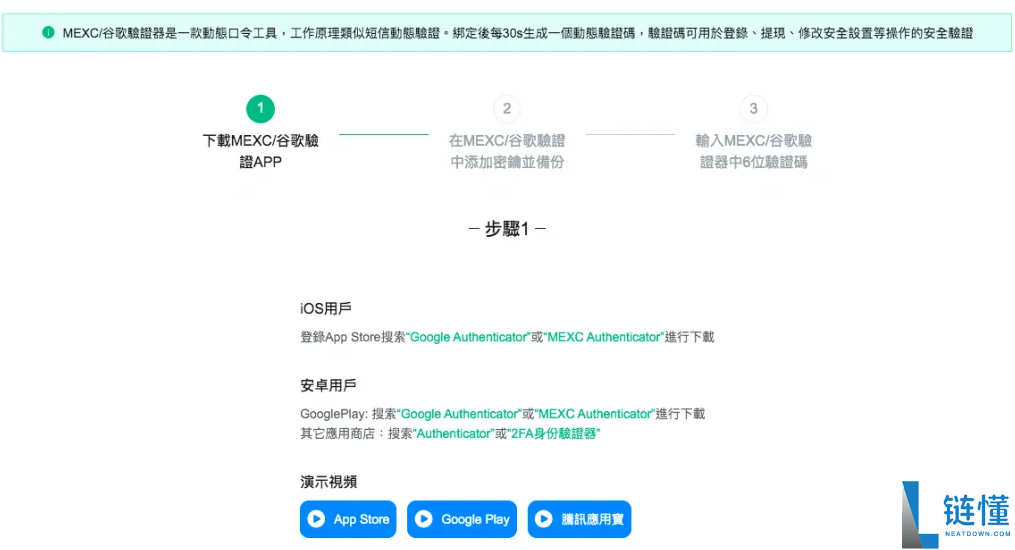Click the play icon on 騰訊應用寶 button

coord(544,519)
